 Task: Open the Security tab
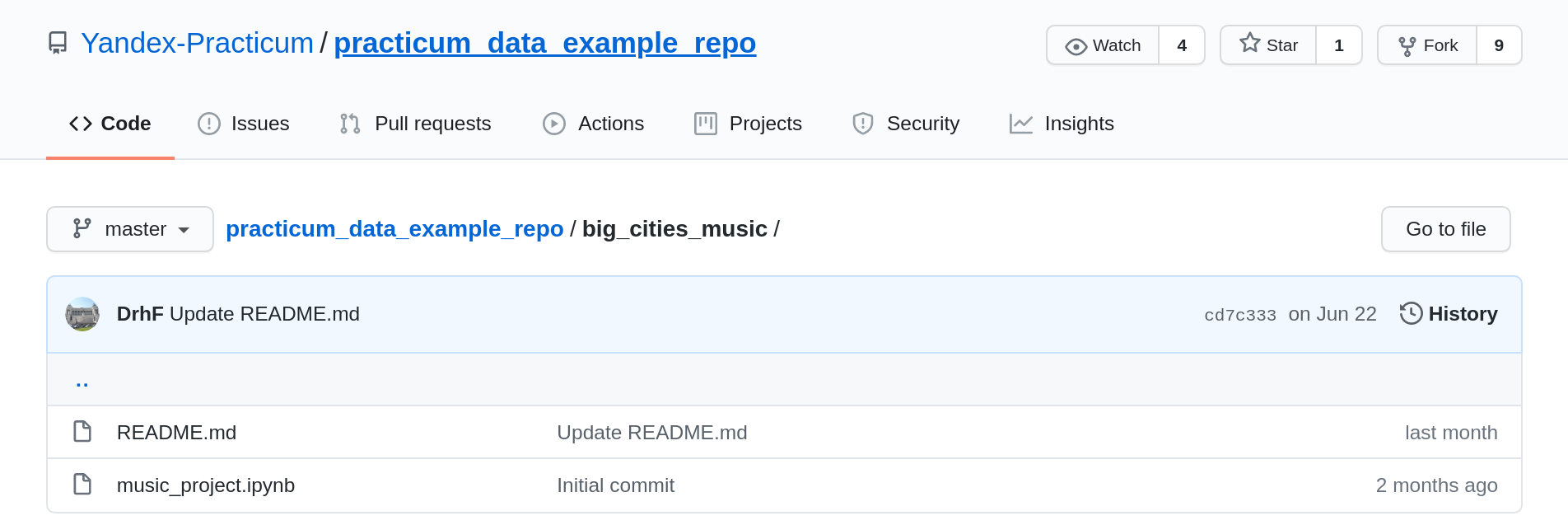pos(906,124)
